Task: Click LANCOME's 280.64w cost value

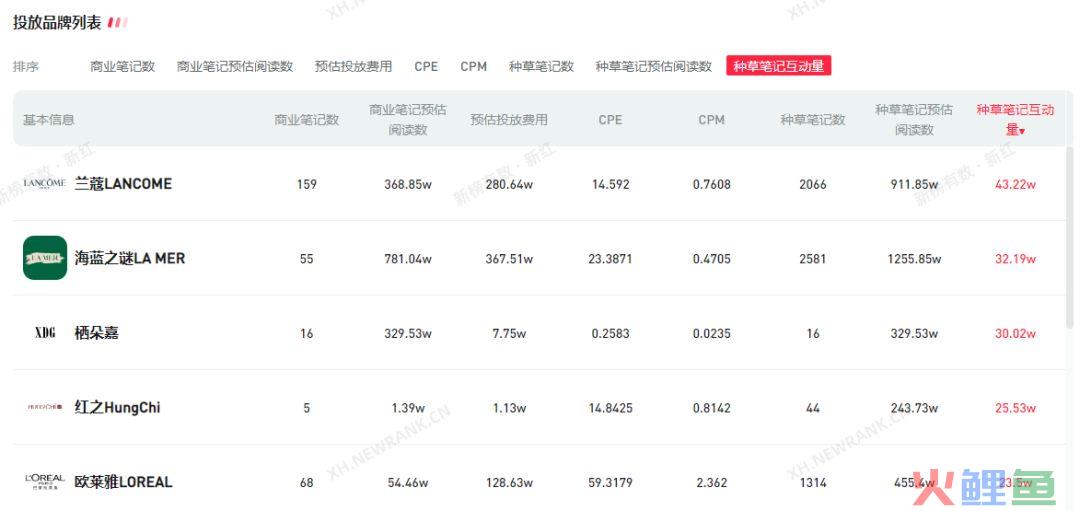Action: point(509,185)
